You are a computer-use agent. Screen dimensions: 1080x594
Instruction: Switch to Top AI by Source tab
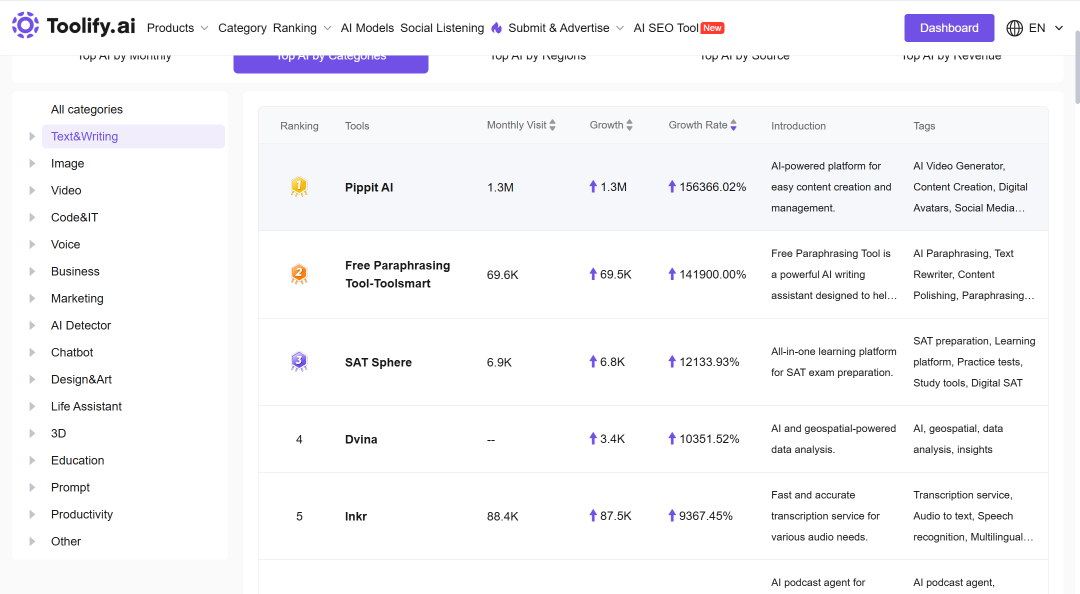(x=745, y=58)
